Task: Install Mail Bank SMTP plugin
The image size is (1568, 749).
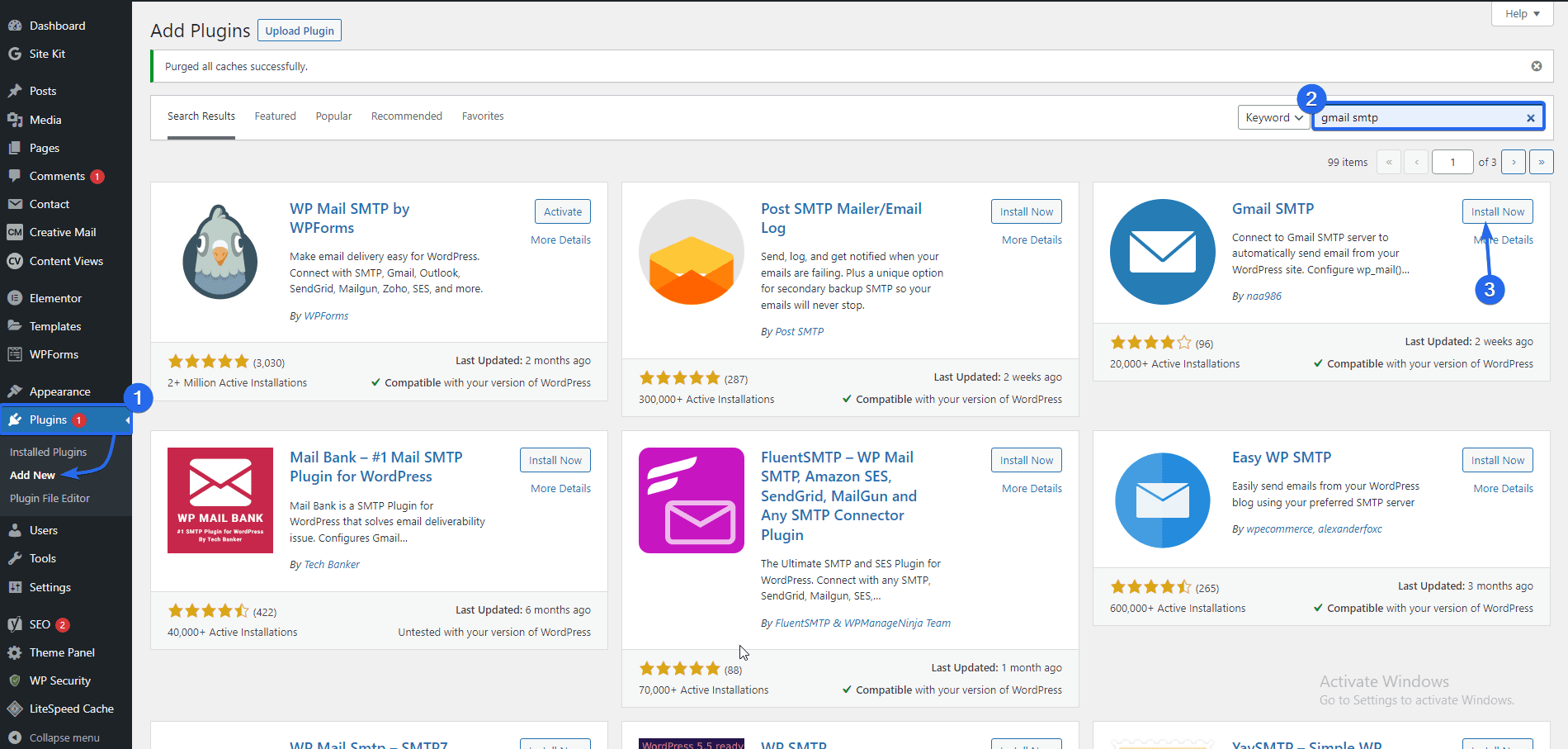Action: (555, 460)
